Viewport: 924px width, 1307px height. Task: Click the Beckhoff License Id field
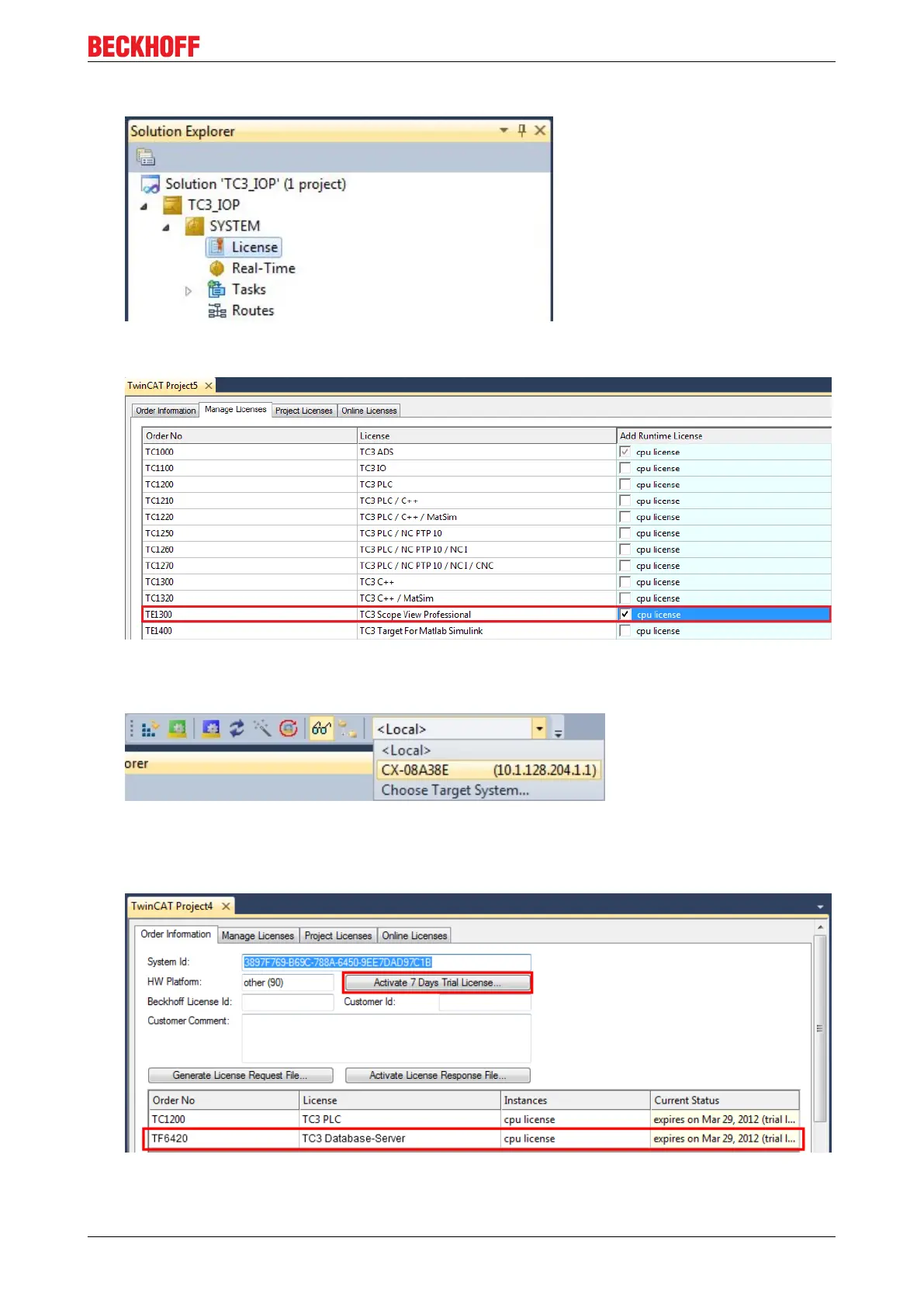pyautogui.click(x=288, y=1002)
